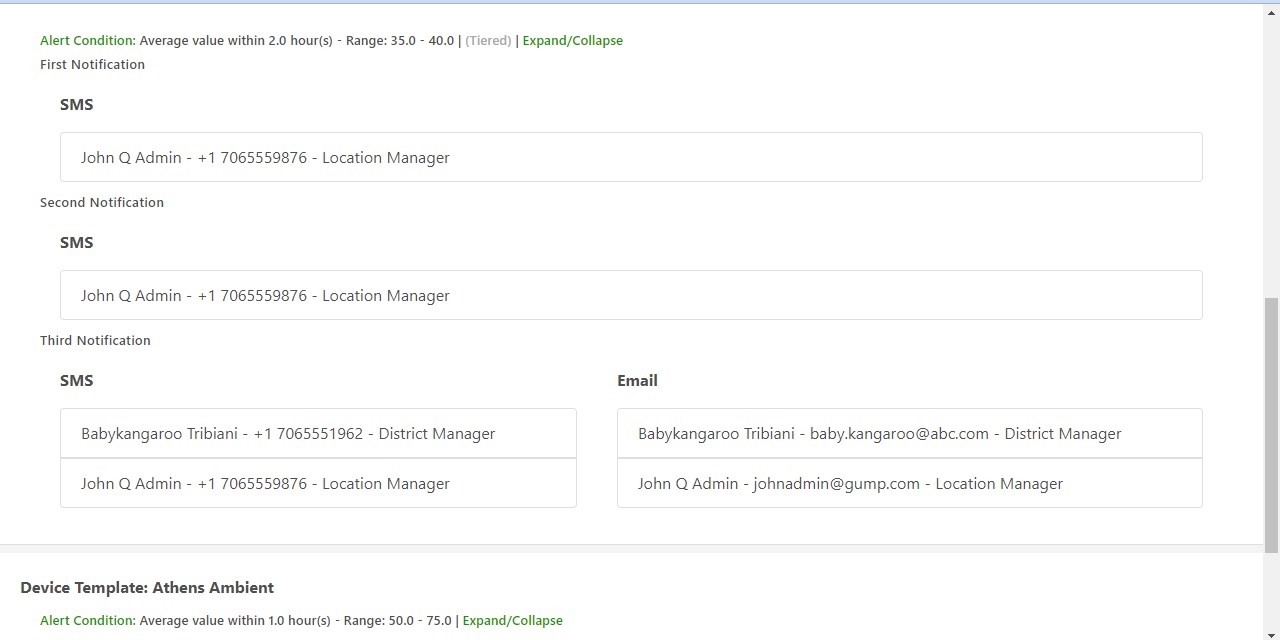Select the baby.kangaroo@abc.com email entry
The width and height of the screenshot is (1280, 640).
909,433
